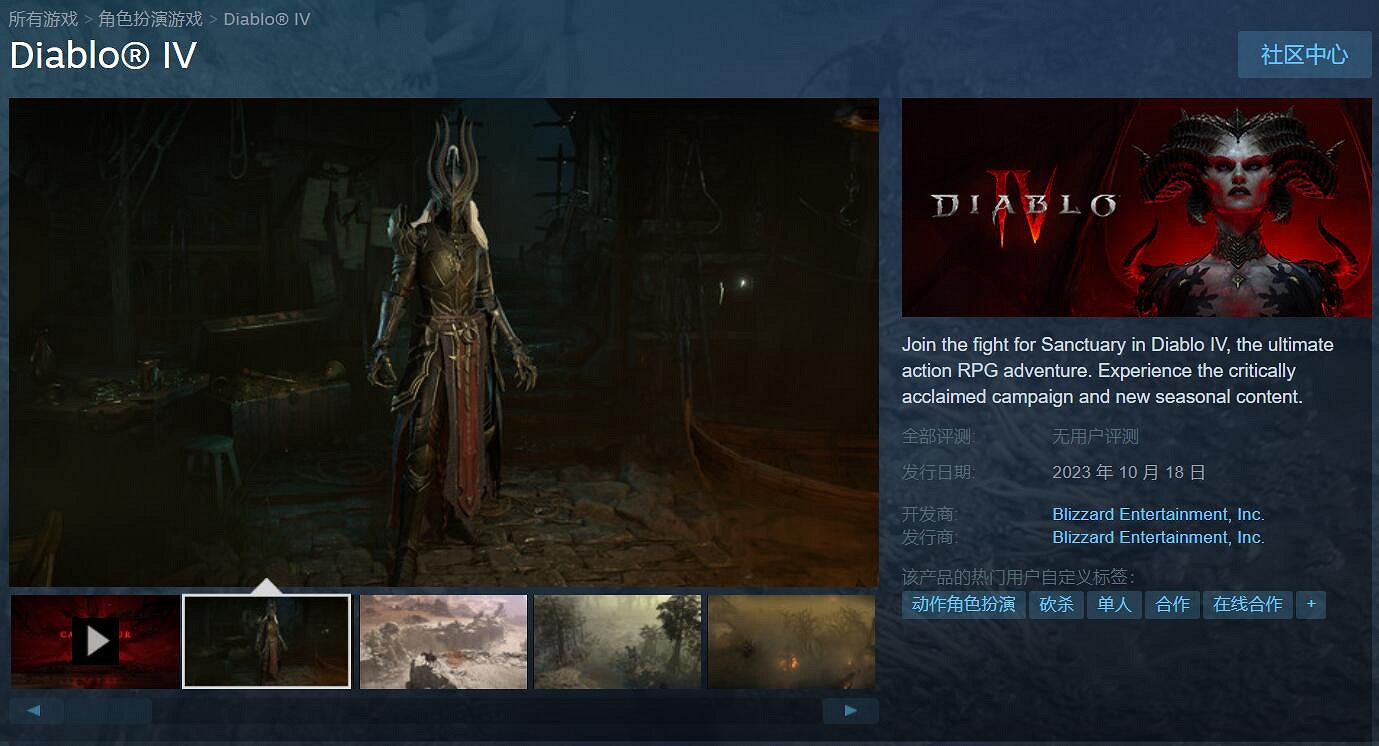Click the left scroll arrow under thumbnails

[33, 711]
